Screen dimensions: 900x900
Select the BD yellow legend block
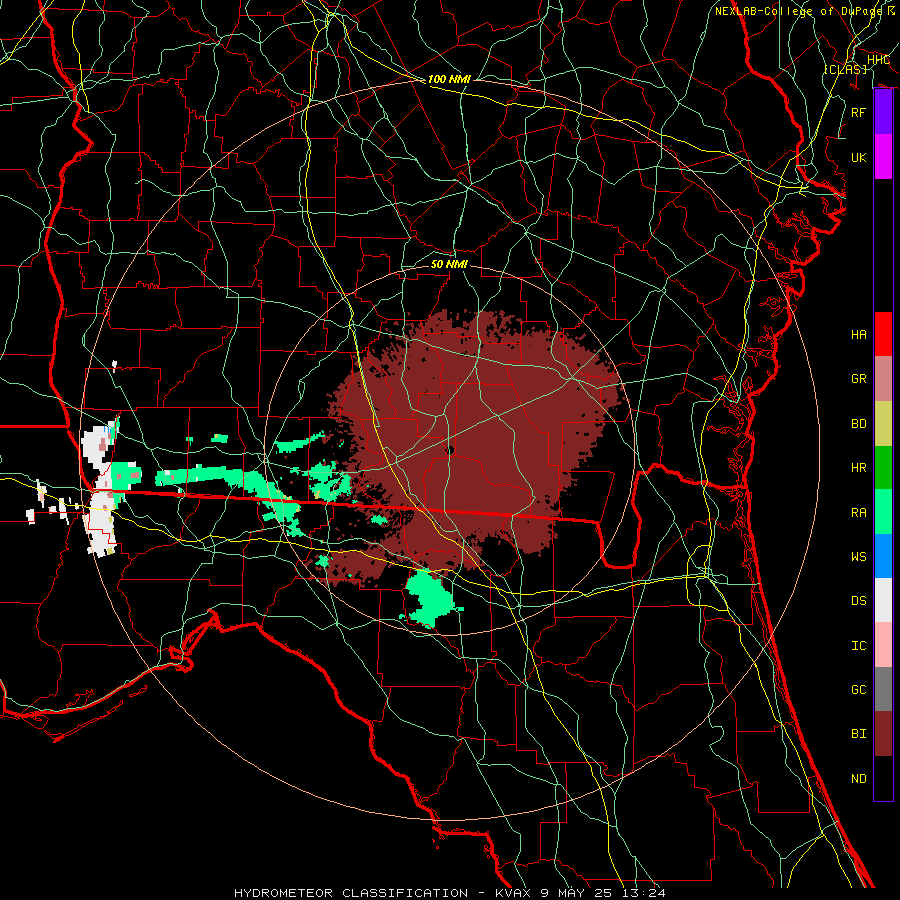883,423
